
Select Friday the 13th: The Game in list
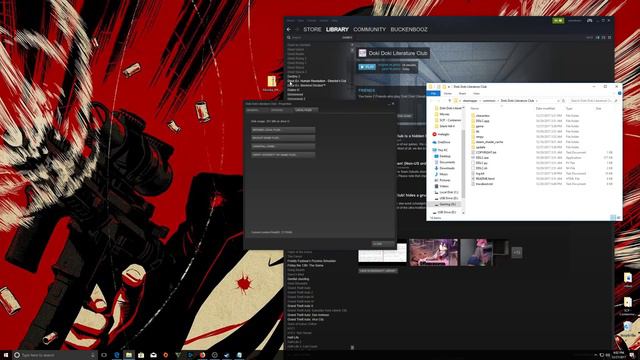[x=305, y=265]
